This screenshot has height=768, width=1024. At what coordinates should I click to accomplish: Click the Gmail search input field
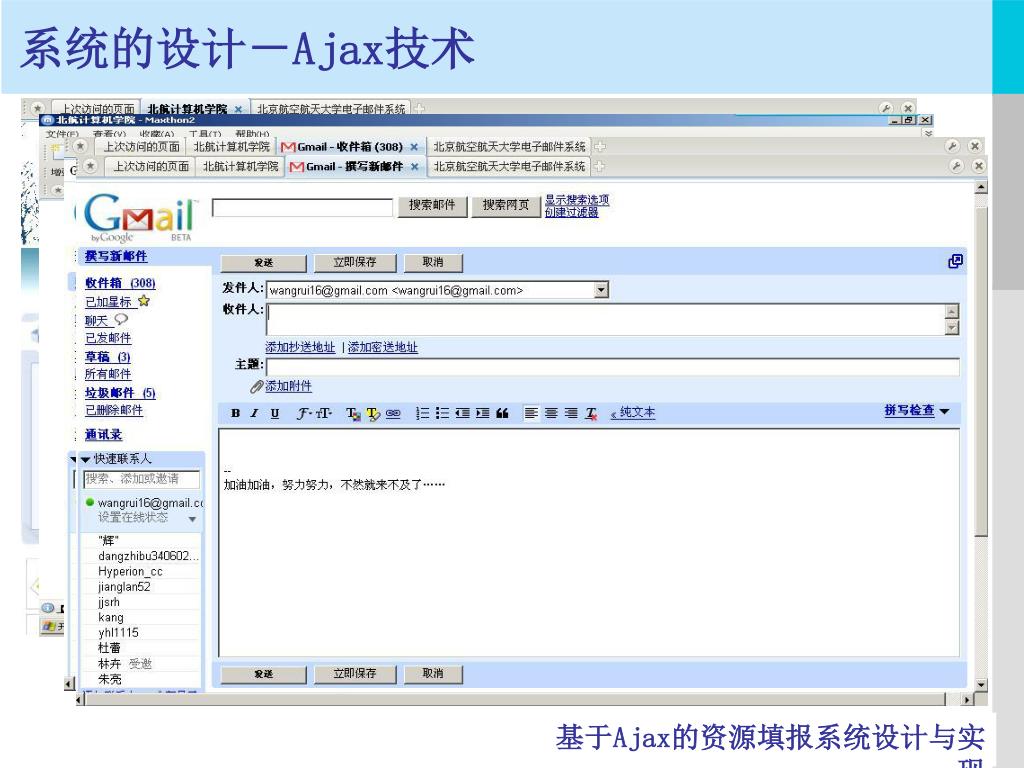pos(302,208)
